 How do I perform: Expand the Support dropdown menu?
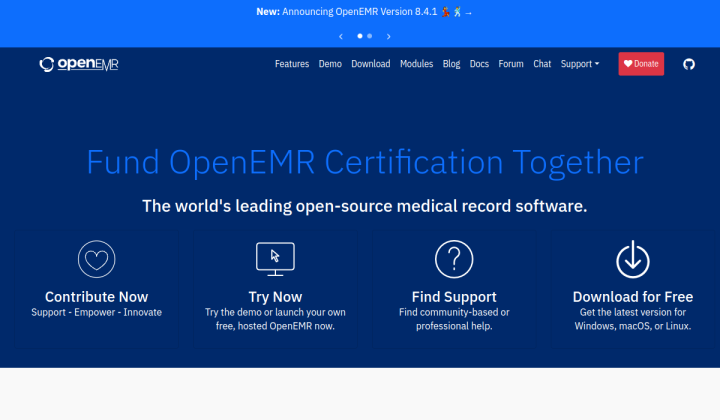[x=579, y=64]
